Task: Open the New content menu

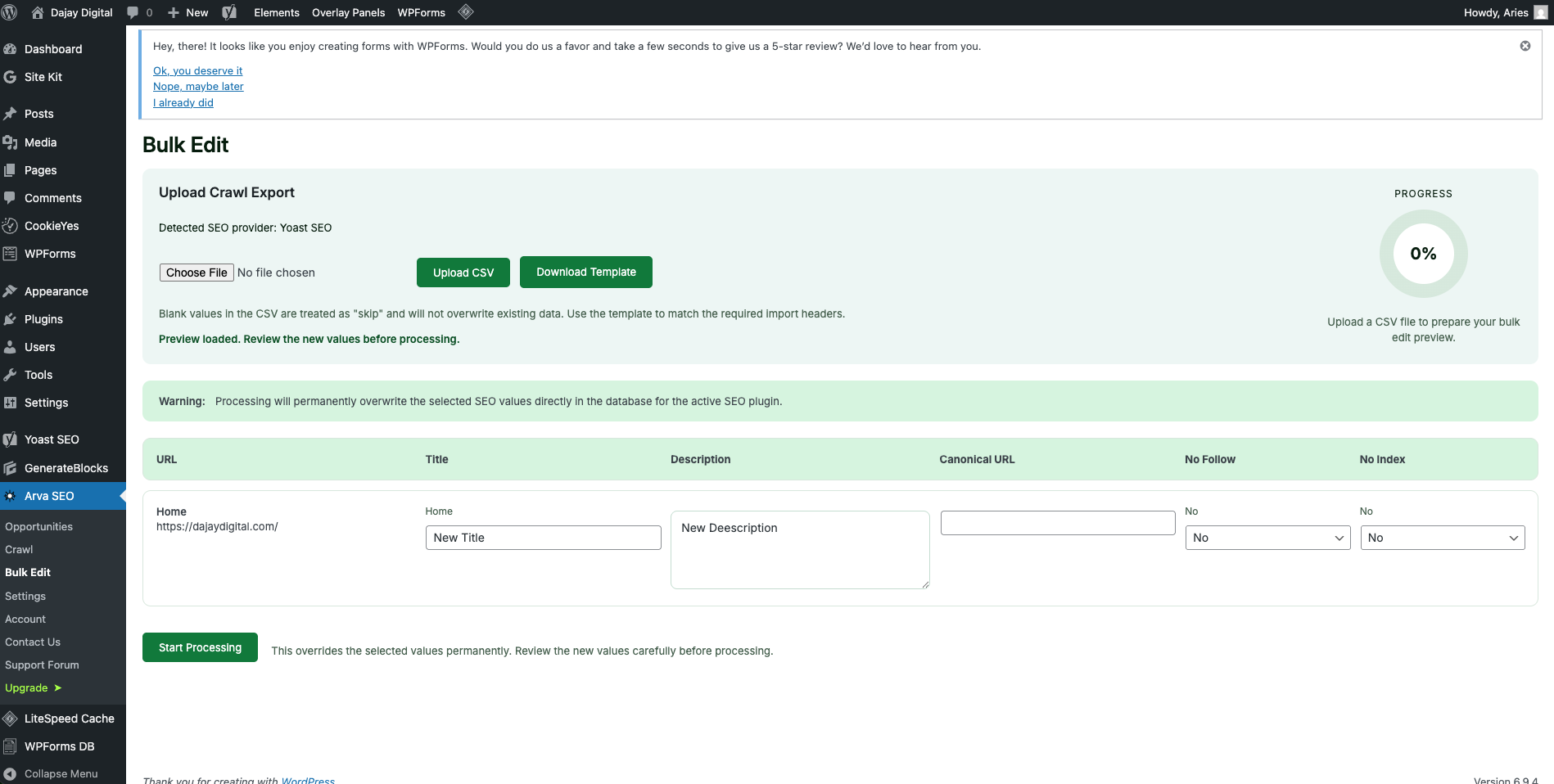Action: pos(188,12)
